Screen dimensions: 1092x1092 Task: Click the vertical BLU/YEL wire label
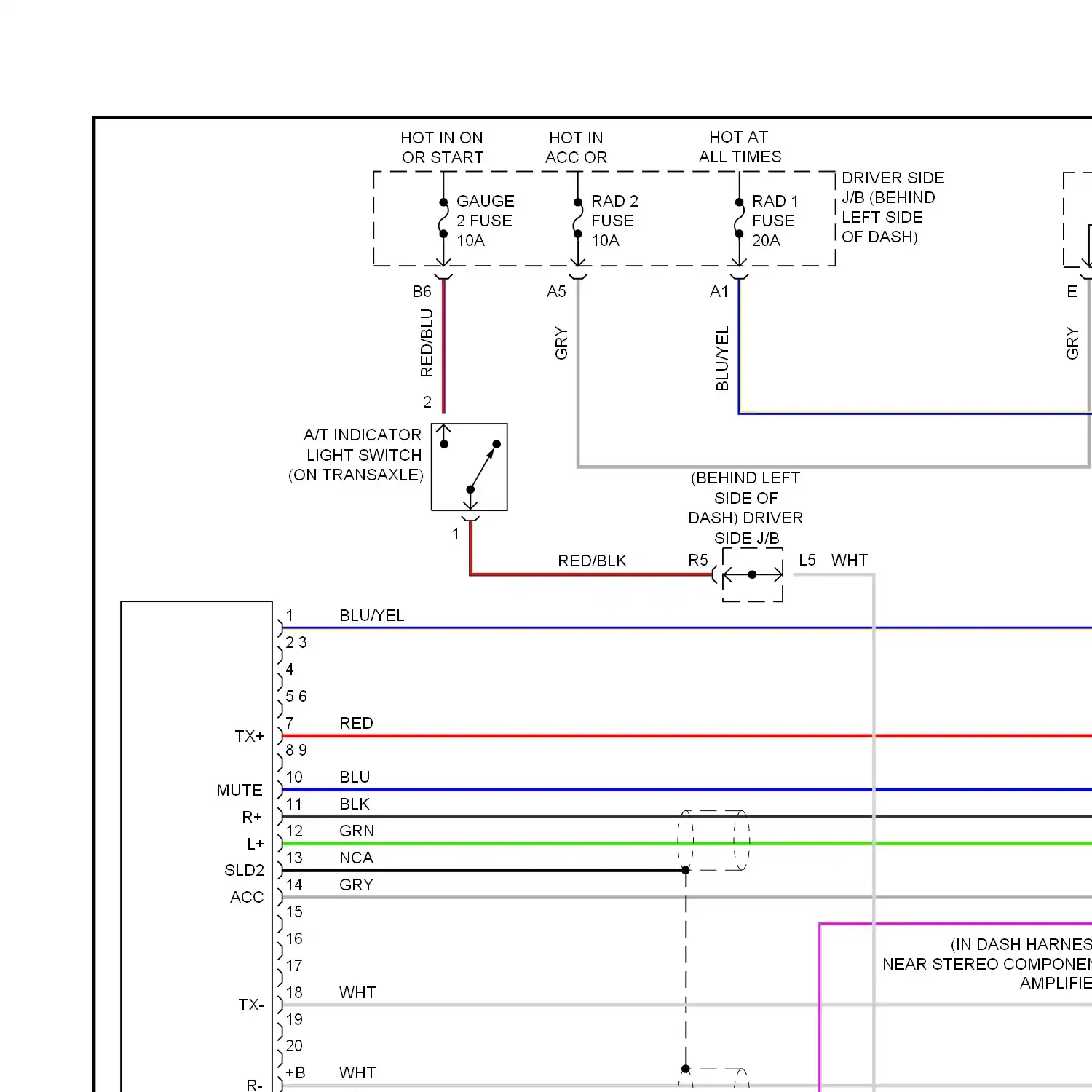coord(722,358)
